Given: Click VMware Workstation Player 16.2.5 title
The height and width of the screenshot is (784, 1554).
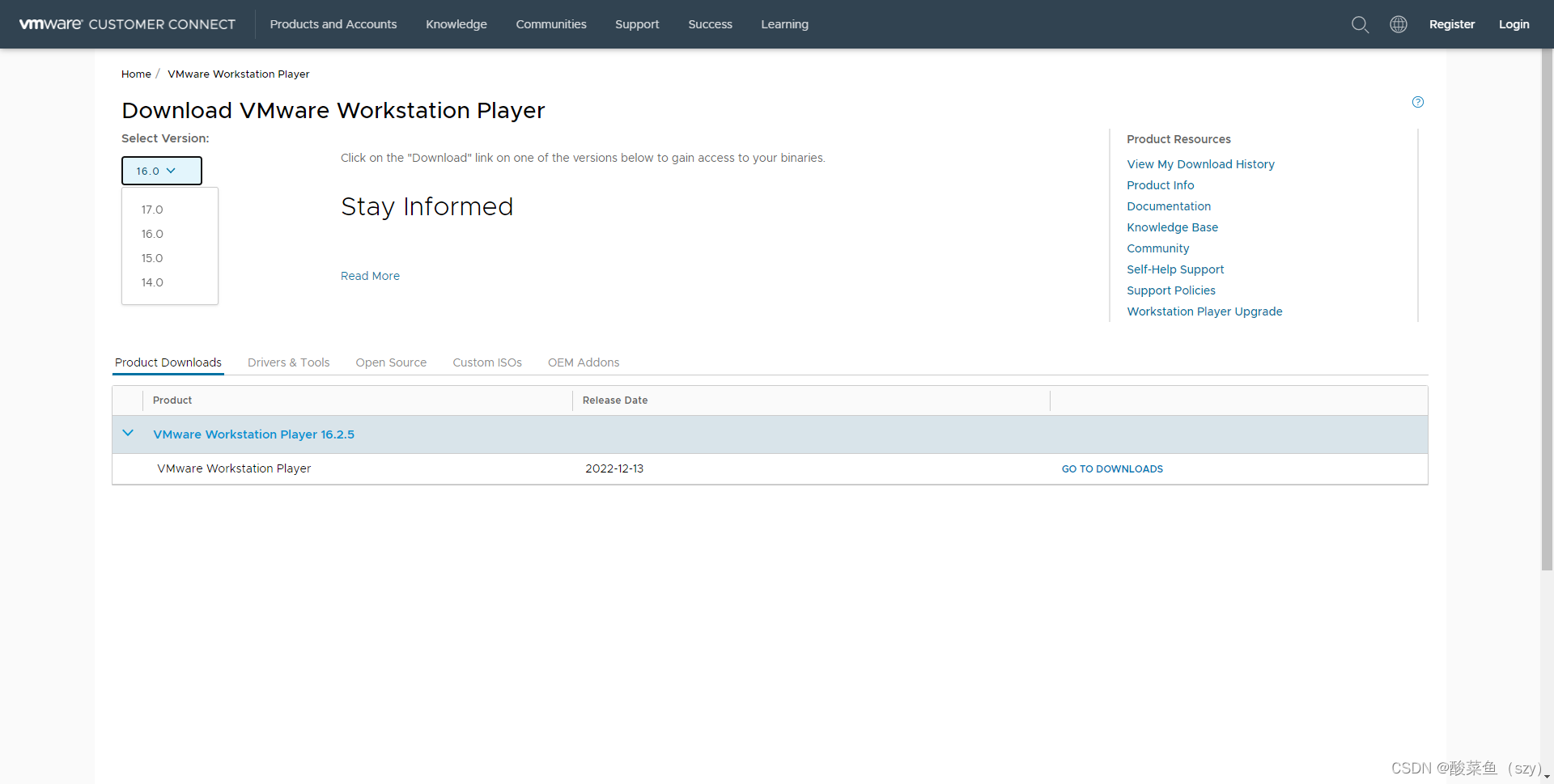Looking at the screenshot, I should (x=253, y=434).
